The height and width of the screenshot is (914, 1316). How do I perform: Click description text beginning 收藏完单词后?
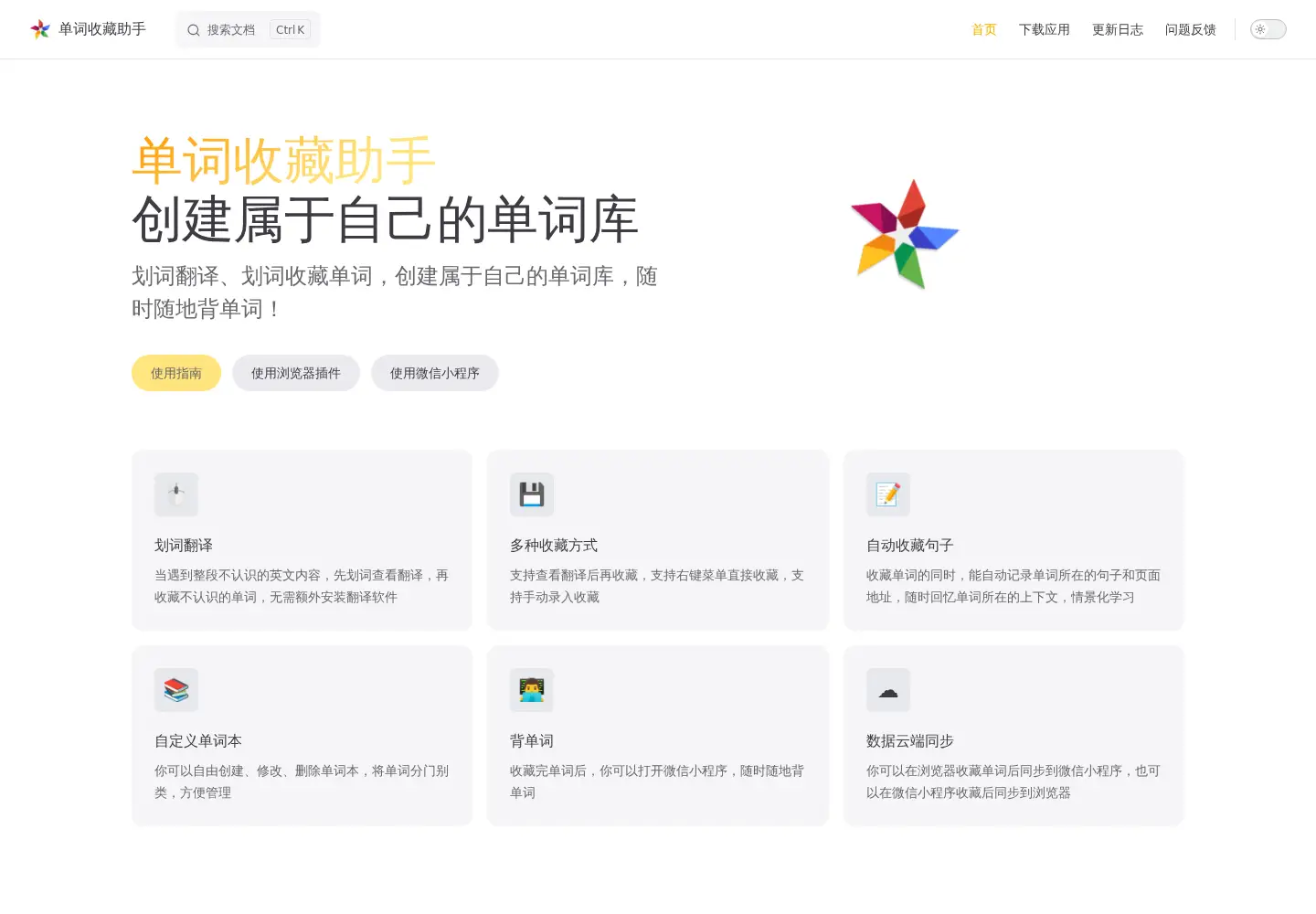tap(657, 781)
